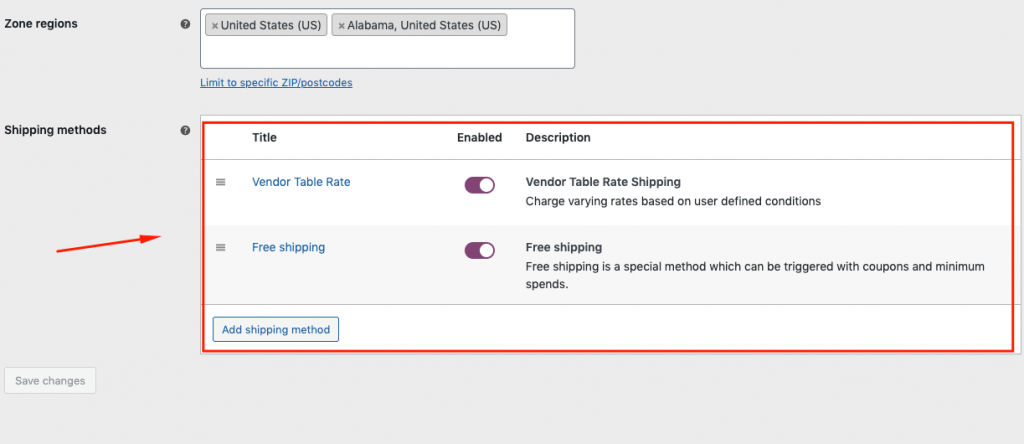Open the Vendor Table Rate method title
1024x444 pixels.
point(301,182)
